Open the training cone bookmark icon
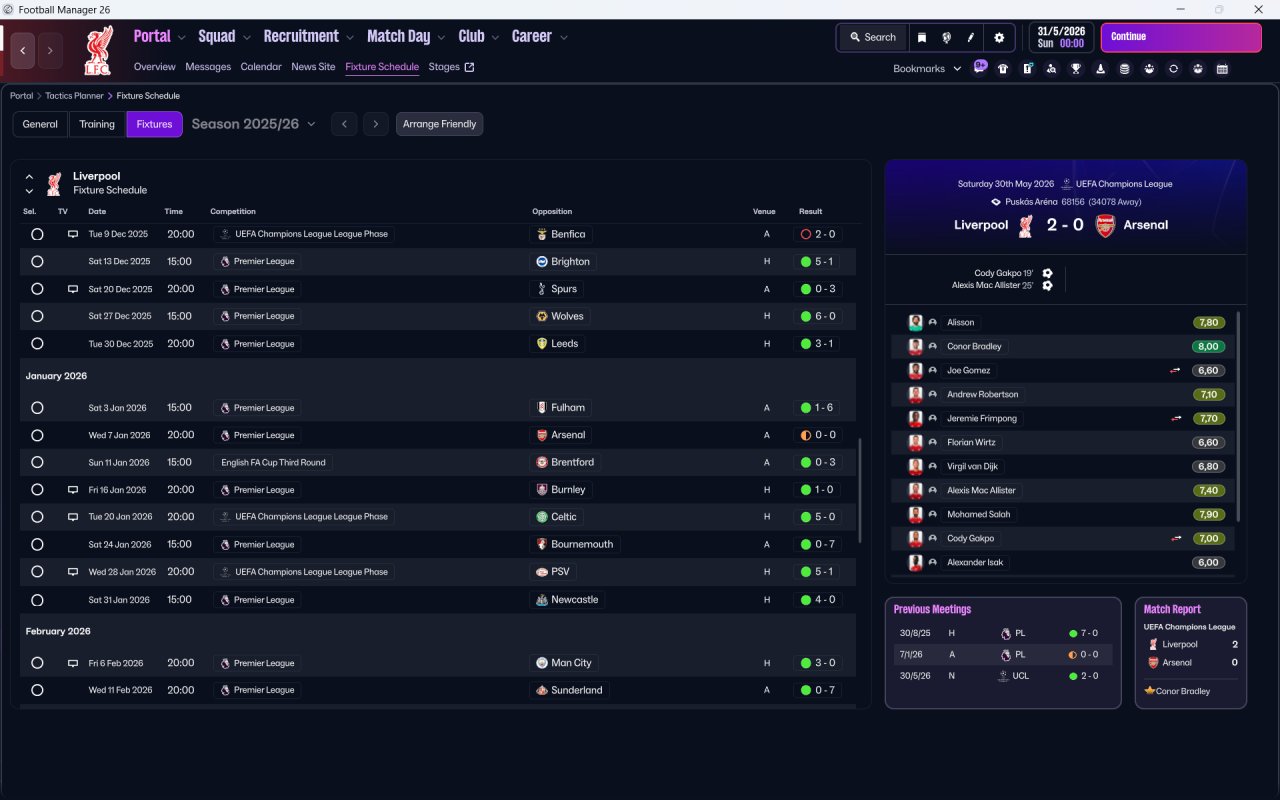Image resolution: width=1280 pixels, height=800 pixels. [1100, 69]
